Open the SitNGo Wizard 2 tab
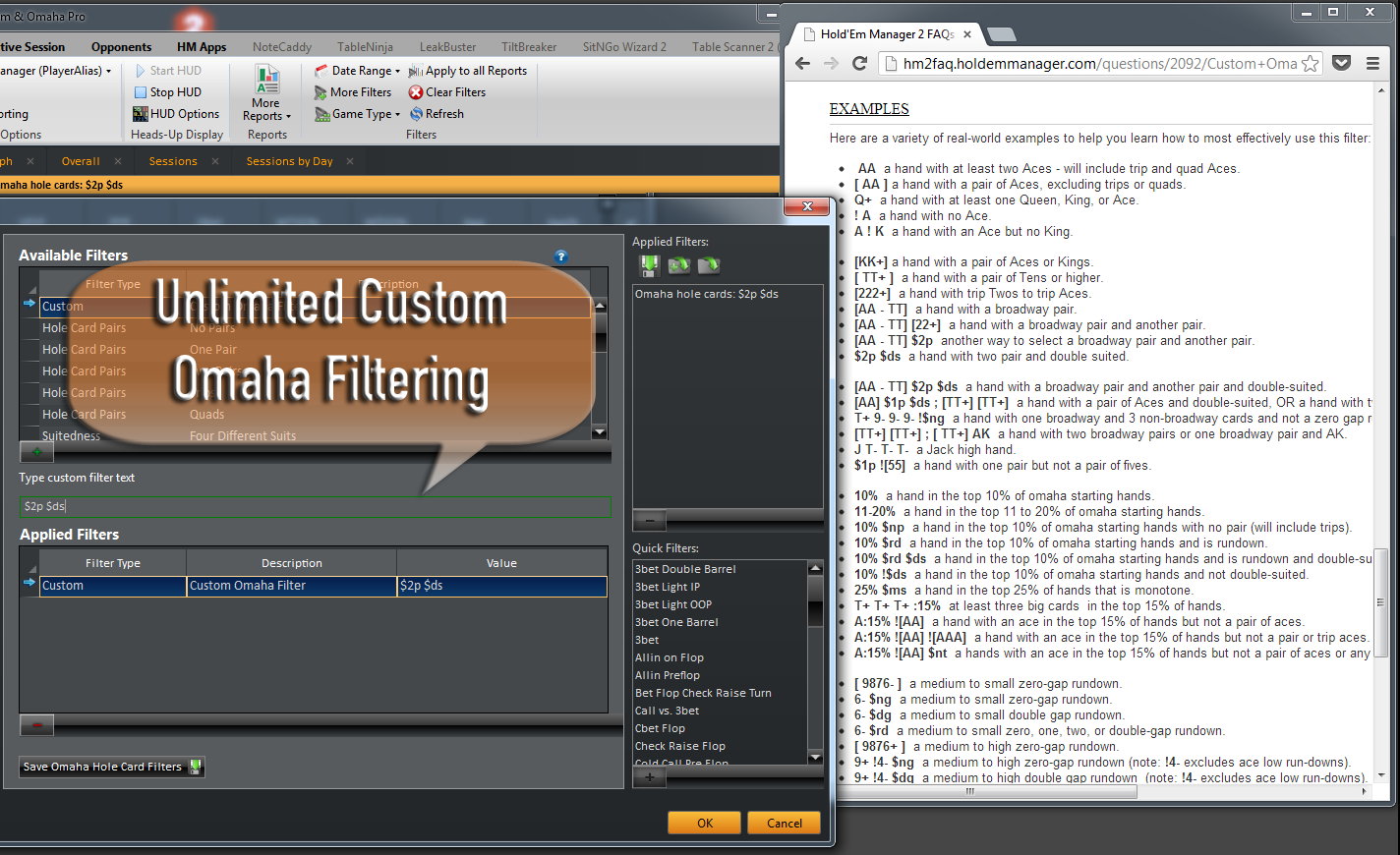 624,47
